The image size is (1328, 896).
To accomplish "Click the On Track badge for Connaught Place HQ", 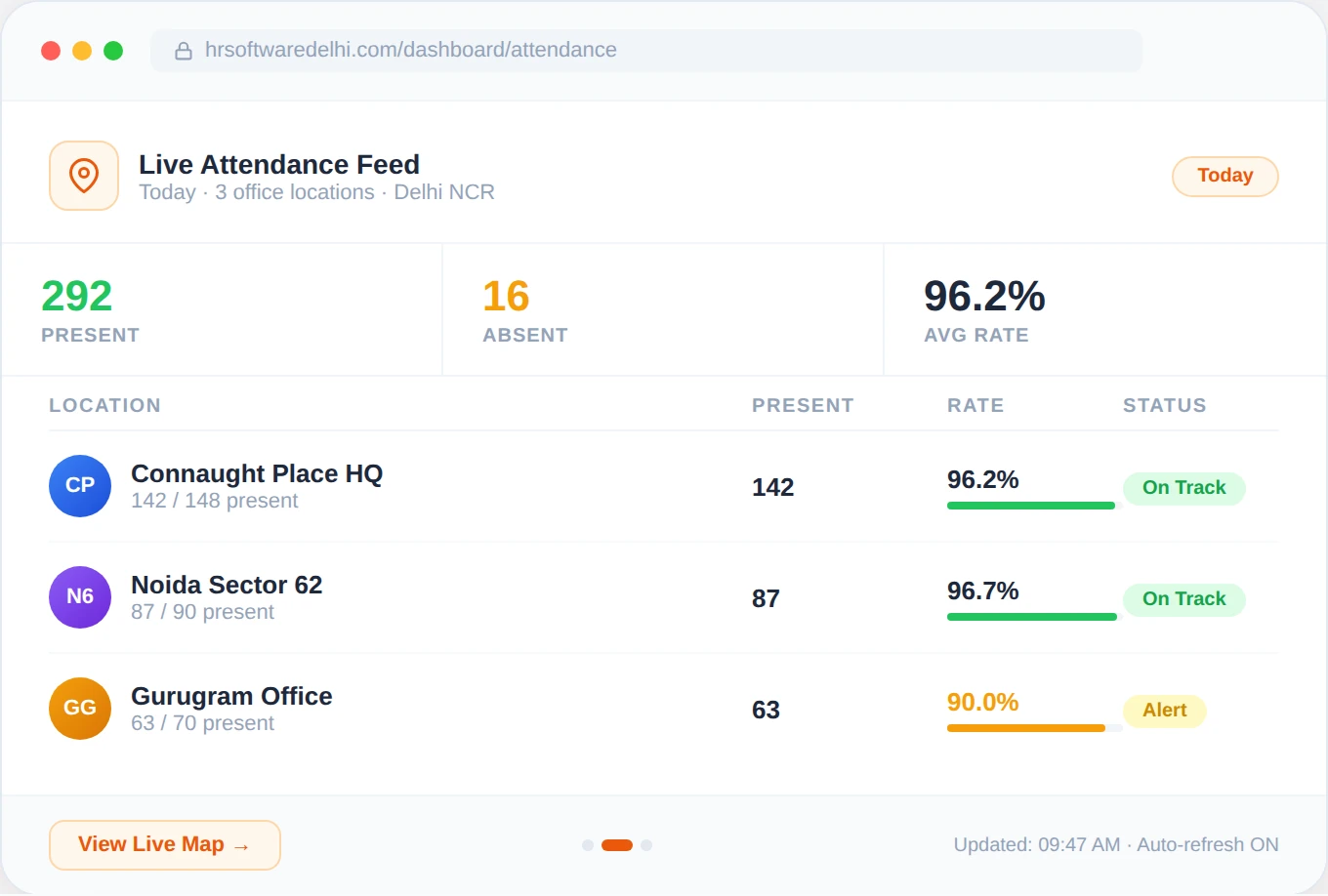I will point(1183,487).
